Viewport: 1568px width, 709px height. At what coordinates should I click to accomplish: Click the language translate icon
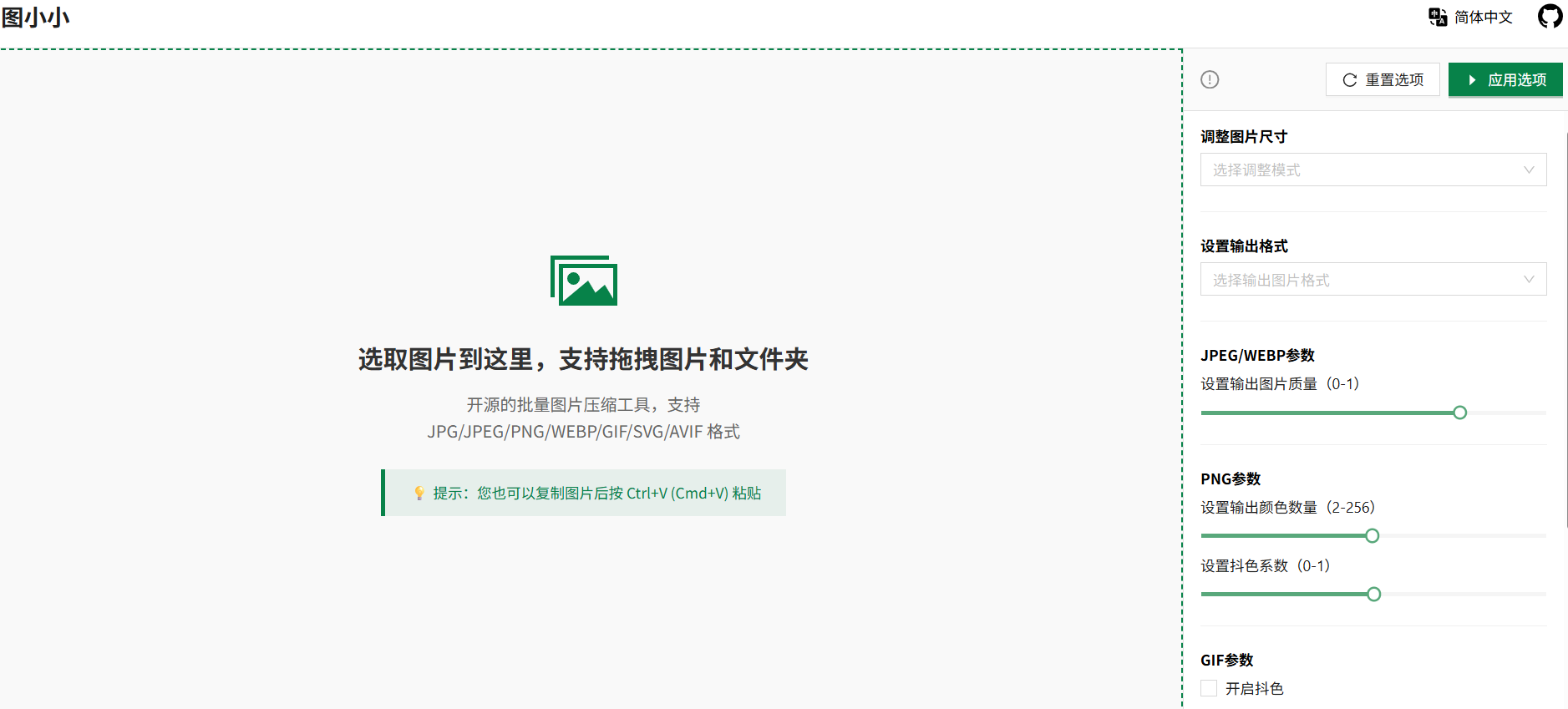[x=1438, y=17]
